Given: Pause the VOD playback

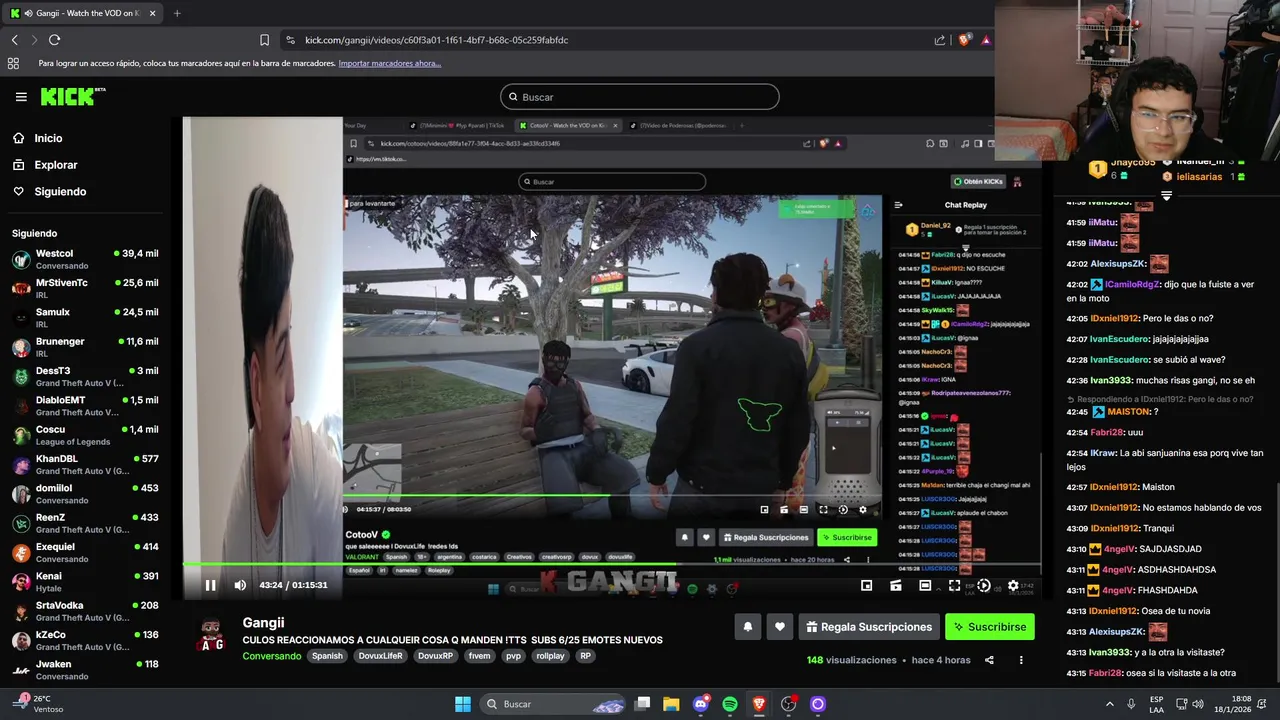Looking at the screenshot, I should [x=210, y=585].
